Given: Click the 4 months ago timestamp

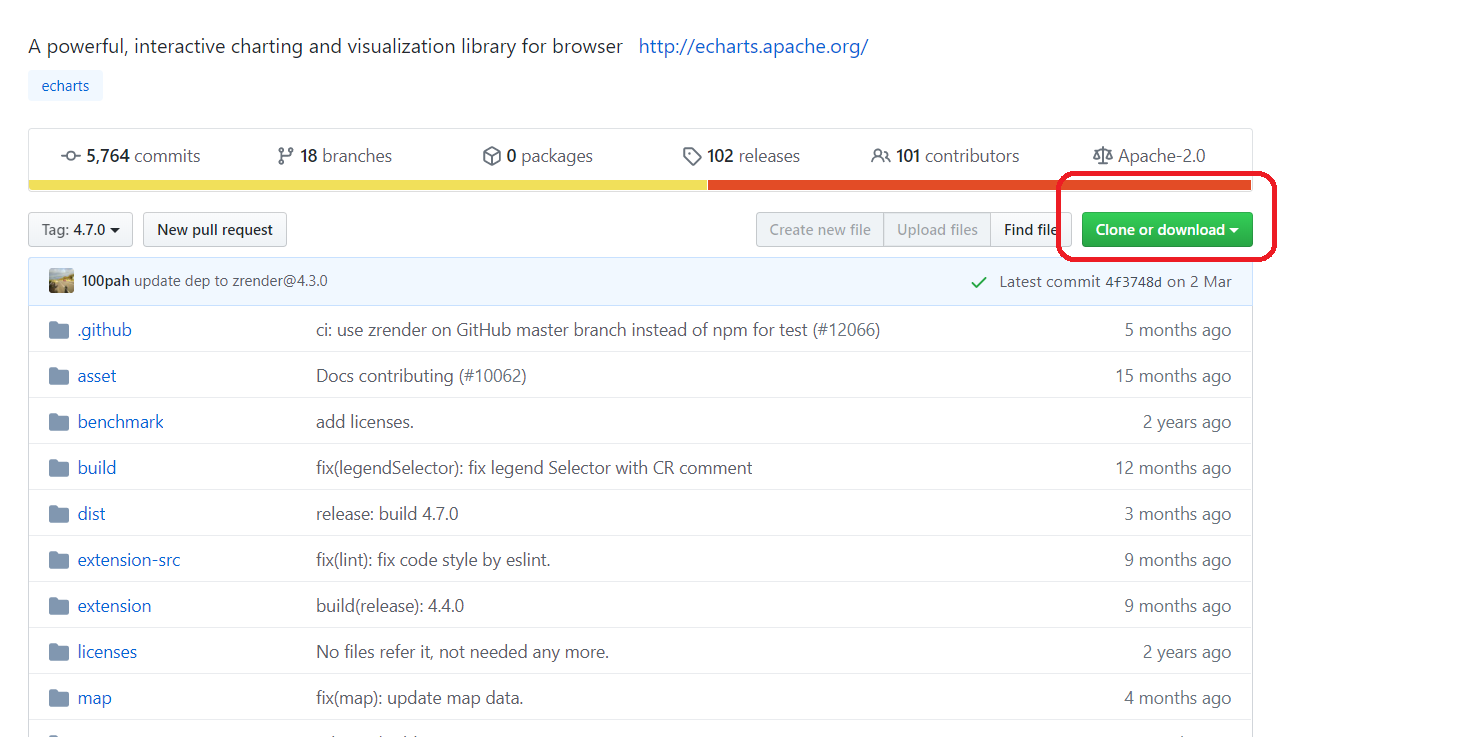Looking at the screenshot, I should click(1177, 698).
